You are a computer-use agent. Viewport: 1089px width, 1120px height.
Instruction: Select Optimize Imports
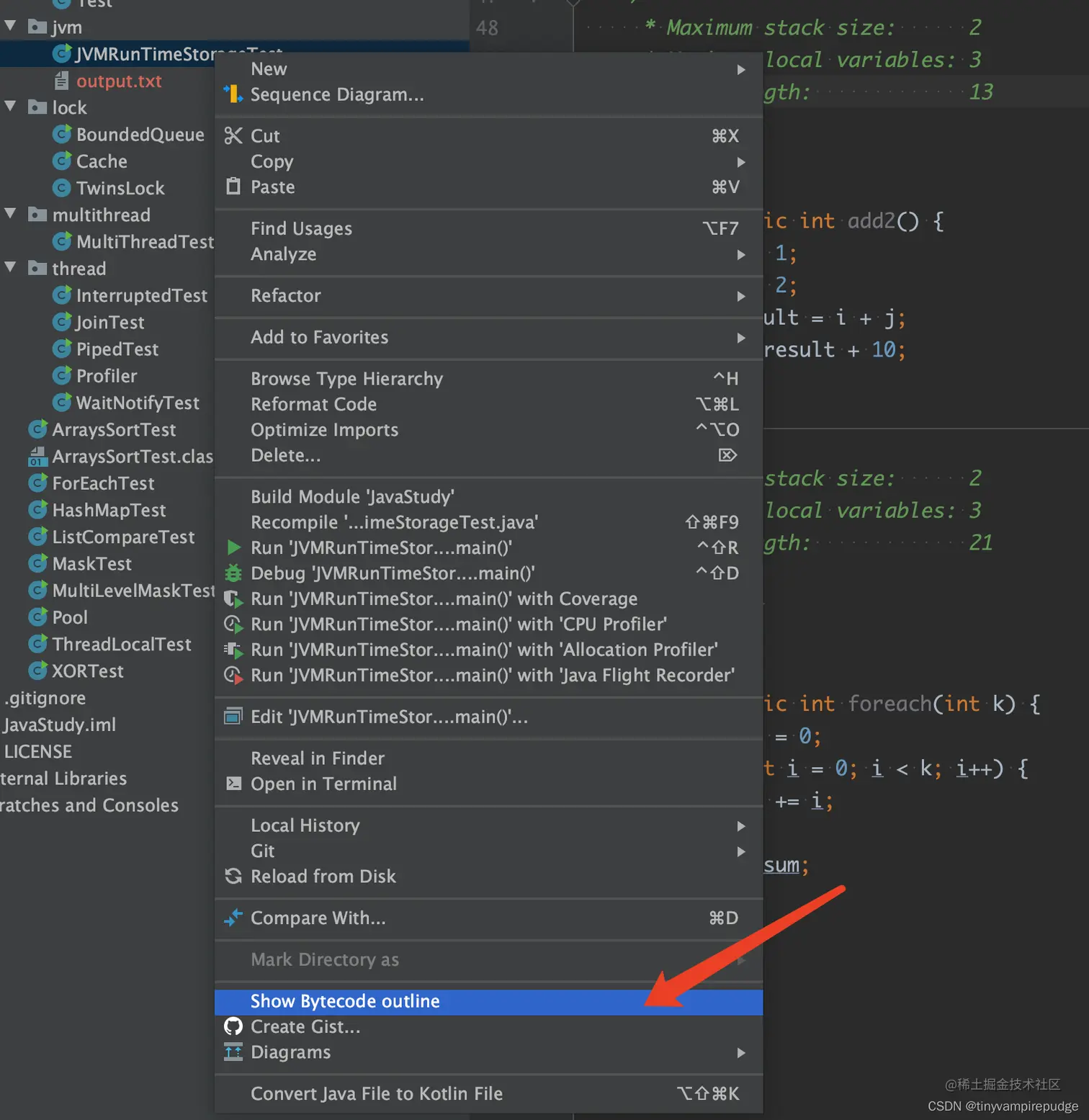tap(489, 429)
